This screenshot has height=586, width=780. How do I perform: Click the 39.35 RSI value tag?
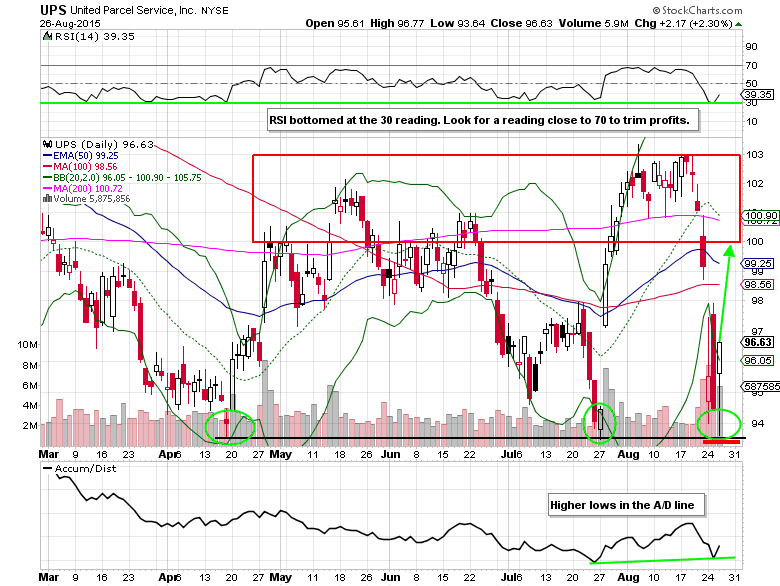(x=756, y=95)
